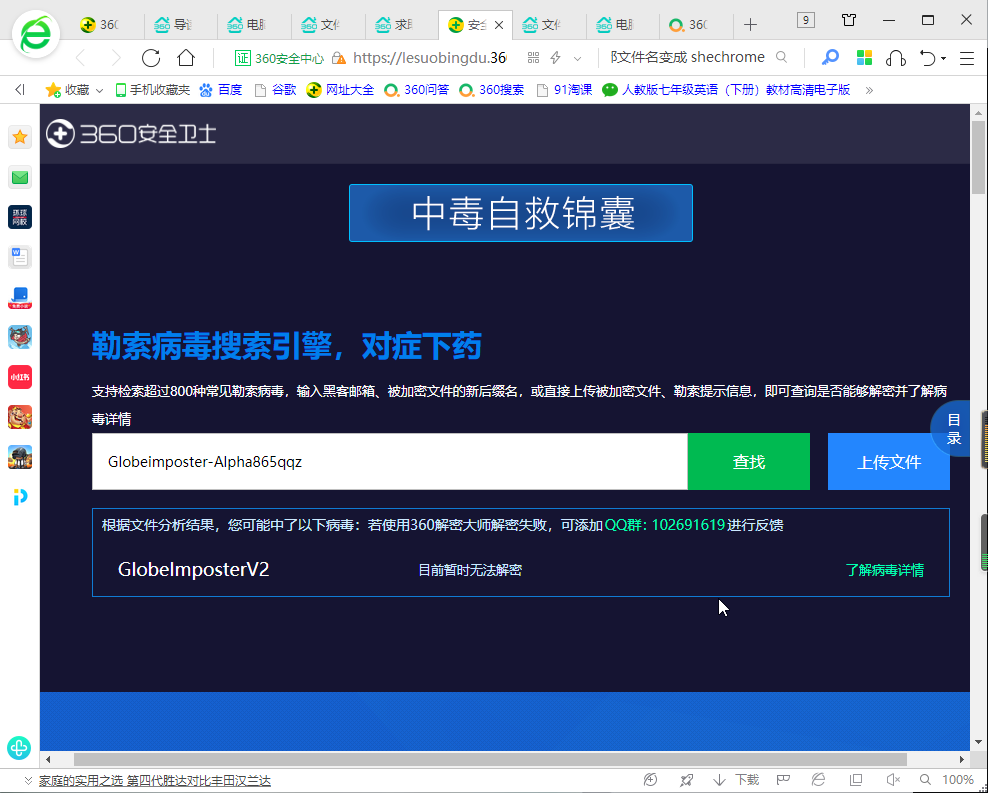Click the ransomware name input field
The height and width of the screenshot is (793, 988).
[x=390, y=461]
